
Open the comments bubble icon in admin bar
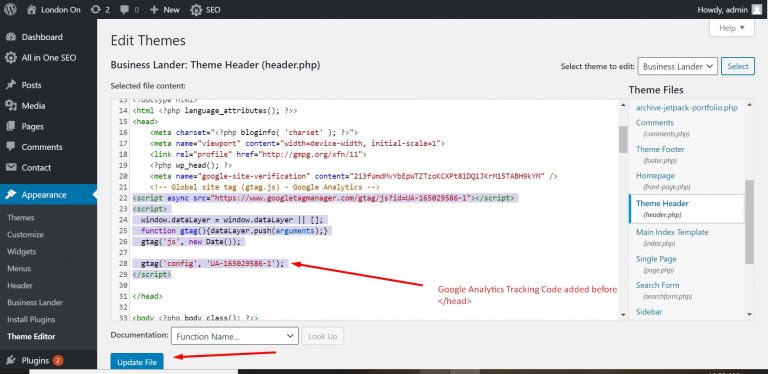[124, 9]
